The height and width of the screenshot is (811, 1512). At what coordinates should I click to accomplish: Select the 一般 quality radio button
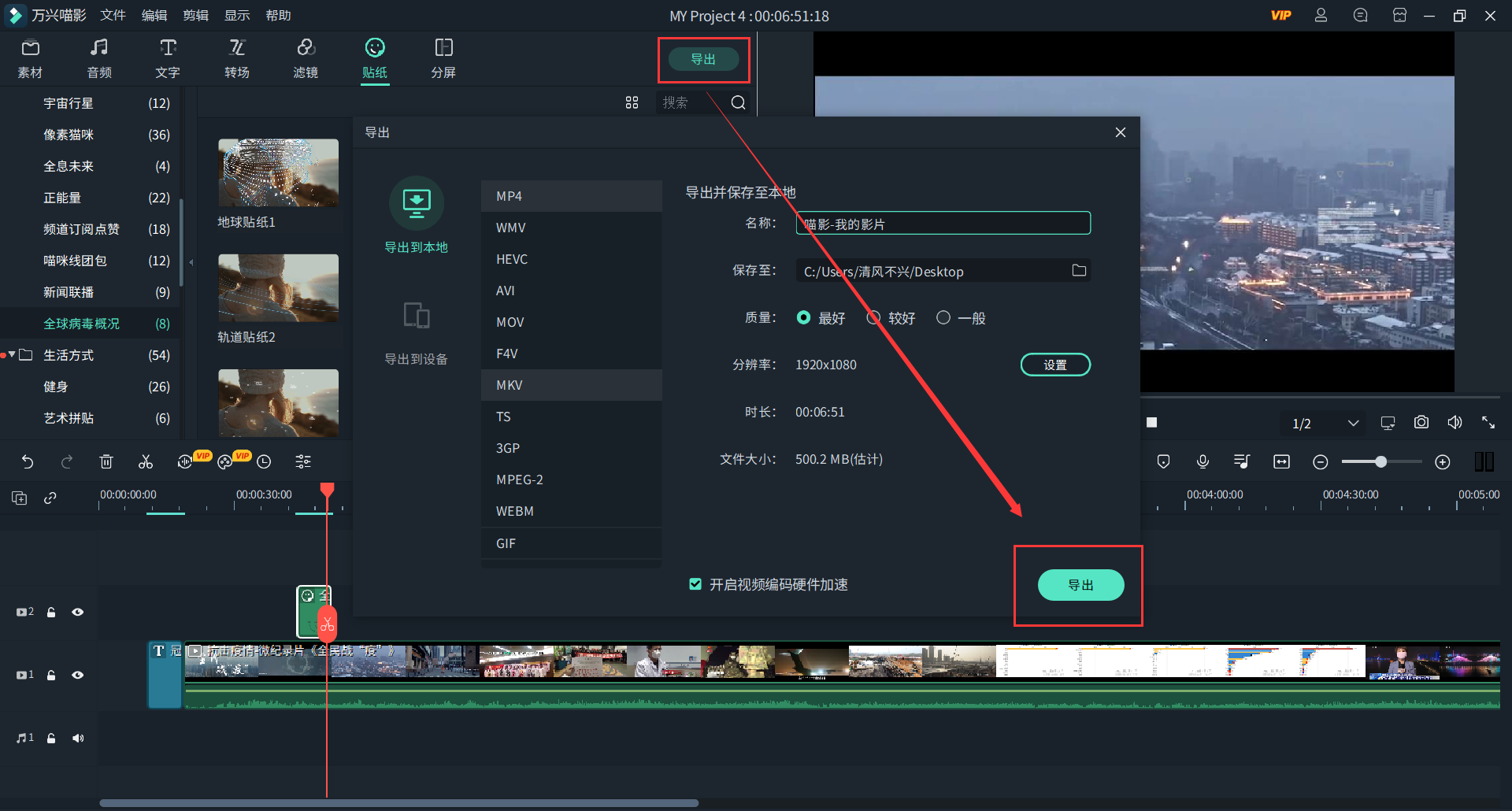point(943,318)
